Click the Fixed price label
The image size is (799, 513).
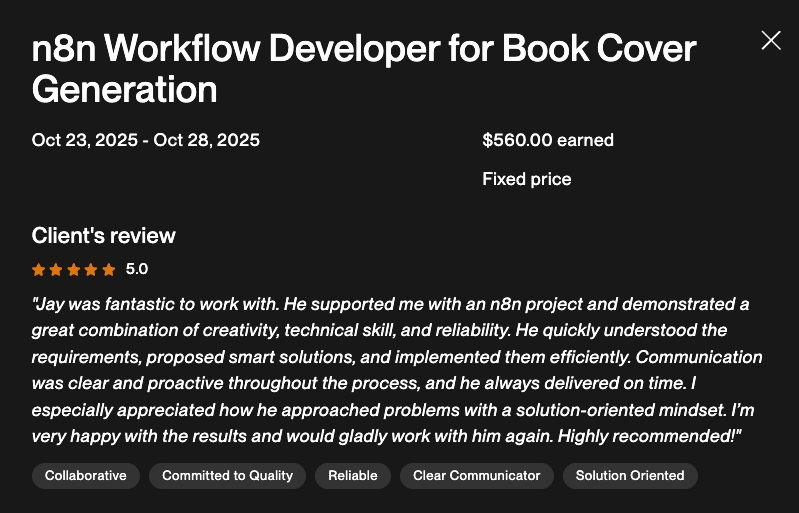pyautogui.click(x=527, y=180)
